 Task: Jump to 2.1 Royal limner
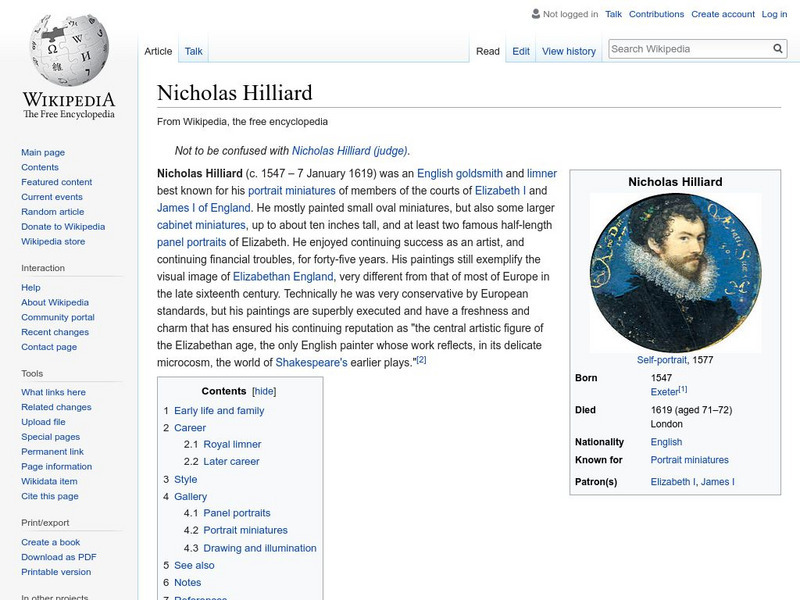click(x=232, y=444)
